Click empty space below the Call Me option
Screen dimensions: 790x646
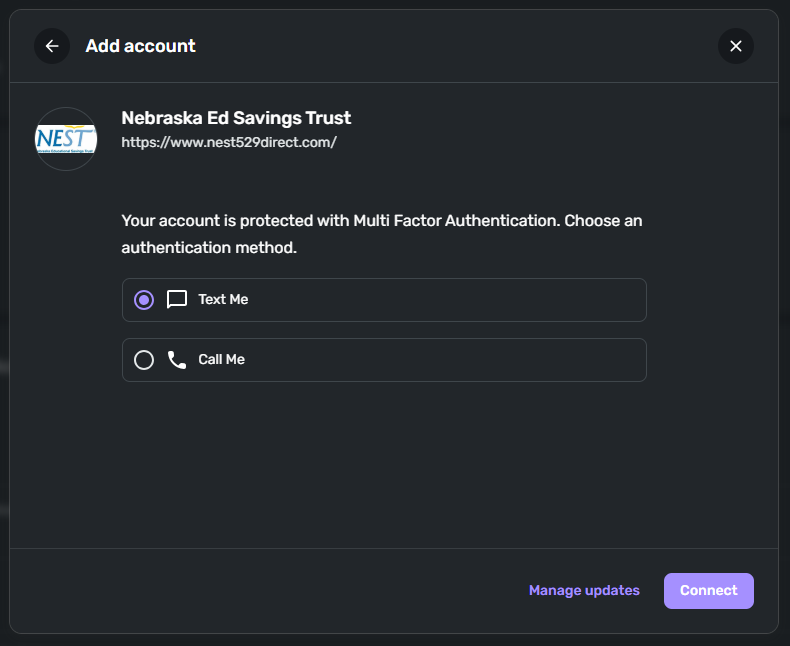coord(384,460)
